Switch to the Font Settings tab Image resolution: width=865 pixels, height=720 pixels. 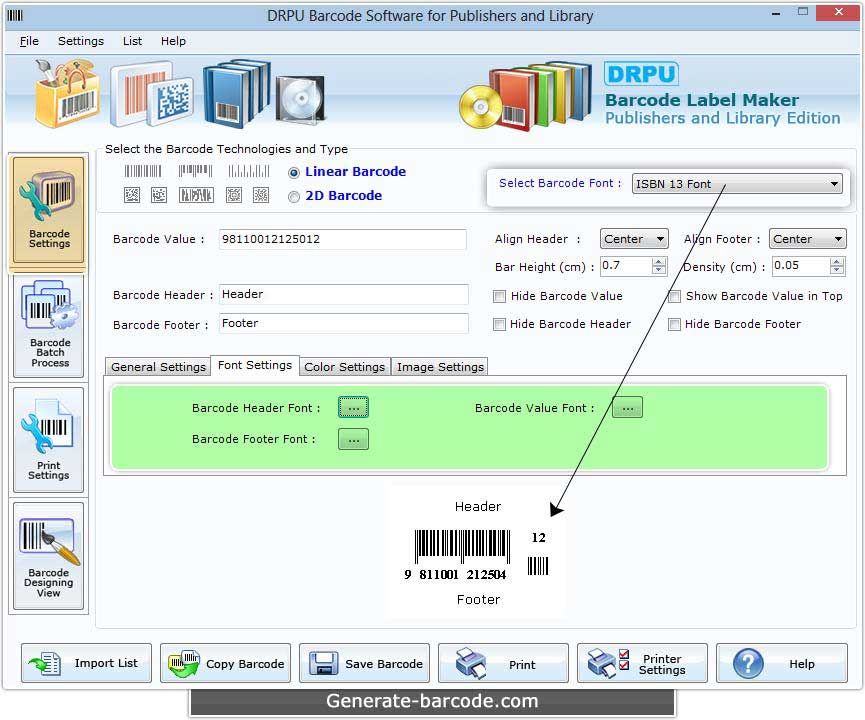[255, 365]
